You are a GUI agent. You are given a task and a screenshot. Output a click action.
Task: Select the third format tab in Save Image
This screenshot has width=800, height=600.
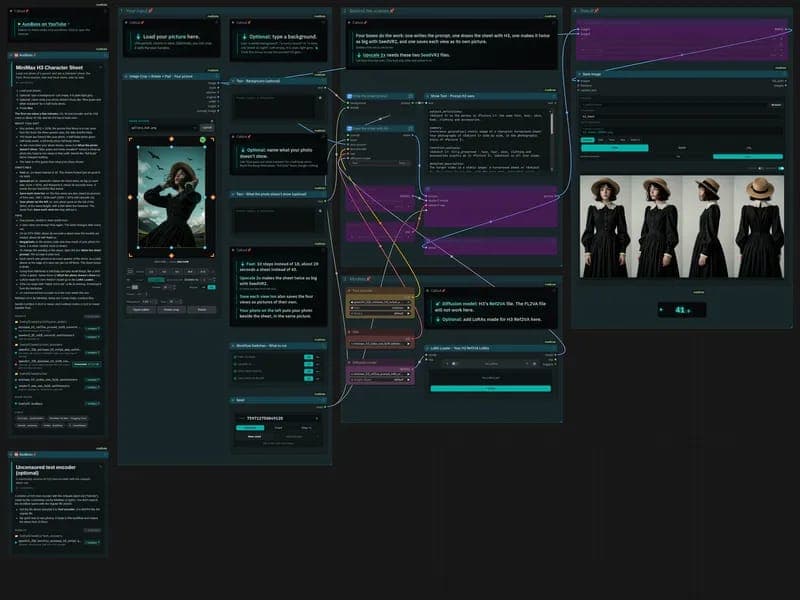tap(612, 140)
